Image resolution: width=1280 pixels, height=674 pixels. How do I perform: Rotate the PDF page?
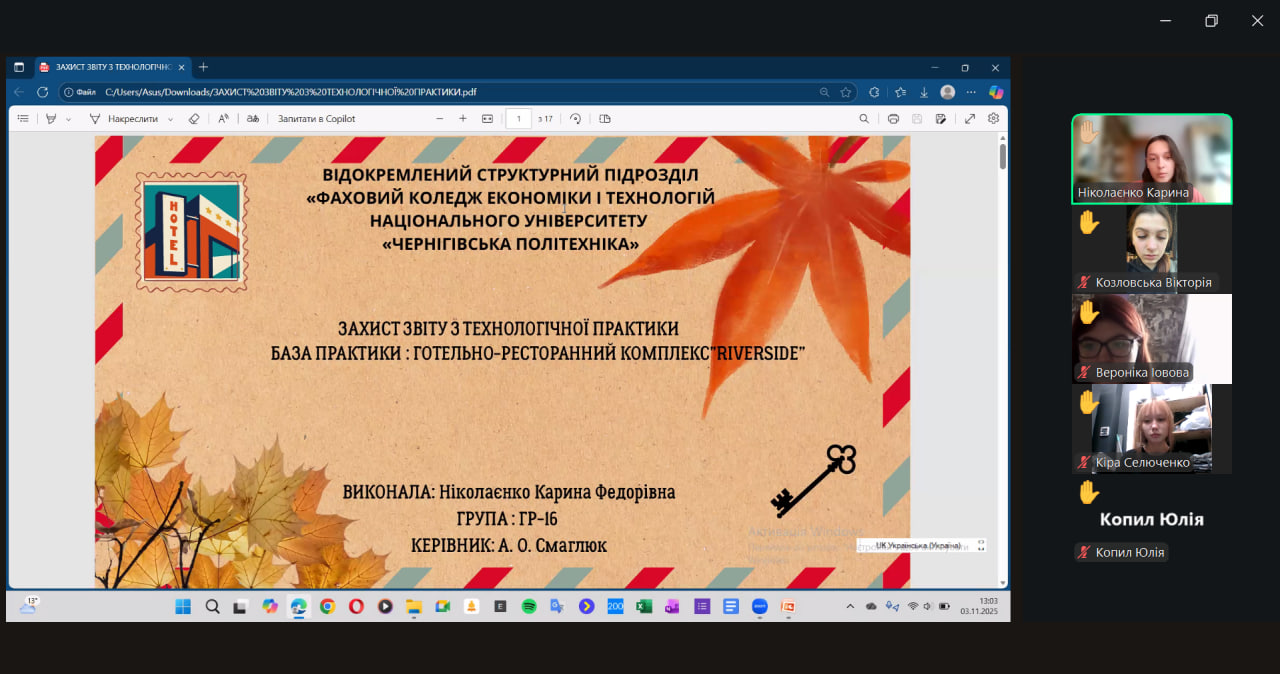pos(575,119)
